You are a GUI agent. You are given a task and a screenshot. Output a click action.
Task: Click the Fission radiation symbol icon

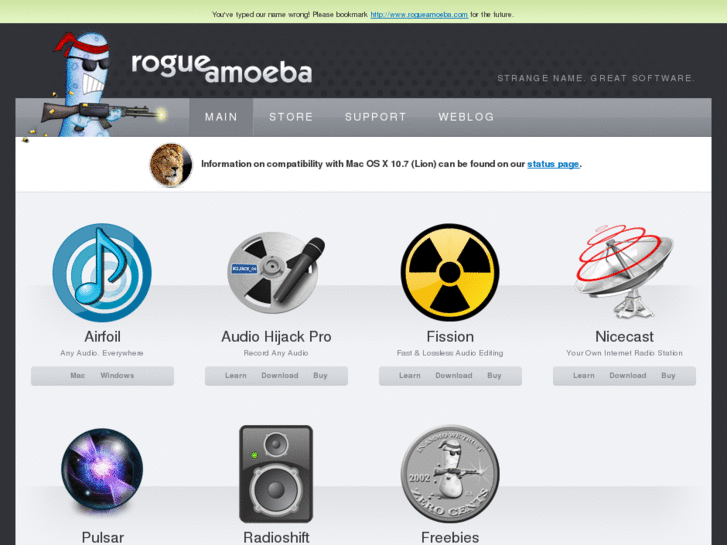[x=450, y=273]
